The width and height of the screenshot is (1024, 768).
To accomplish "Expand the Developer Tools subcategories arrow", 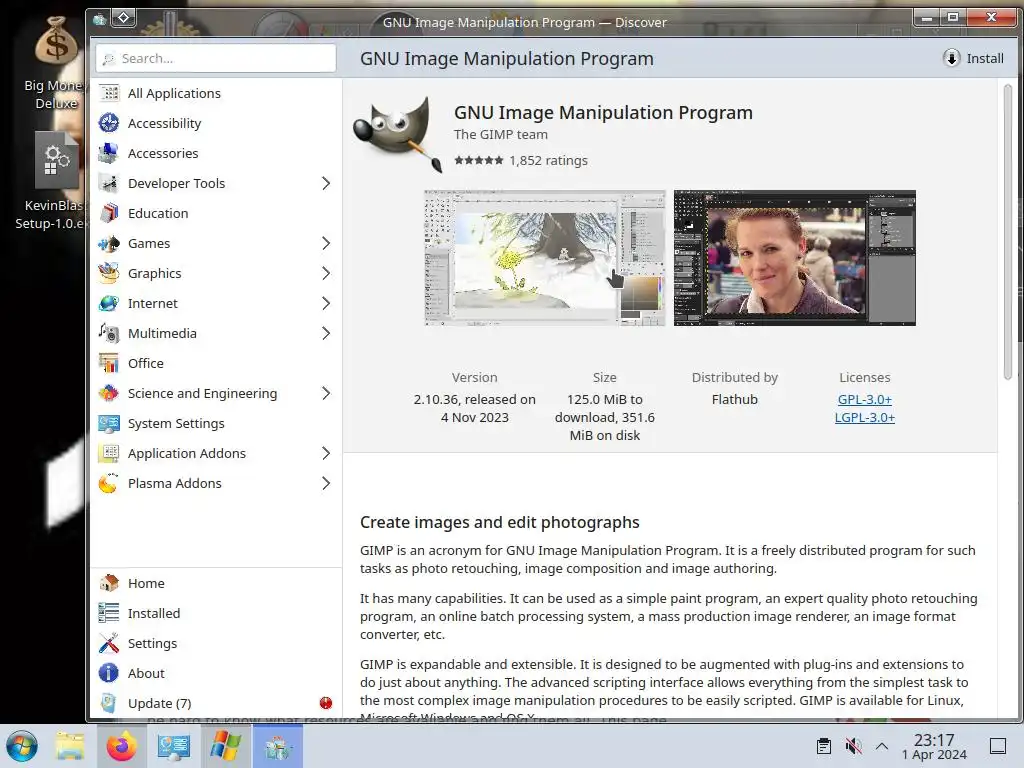I will click(x=326, y=184).
